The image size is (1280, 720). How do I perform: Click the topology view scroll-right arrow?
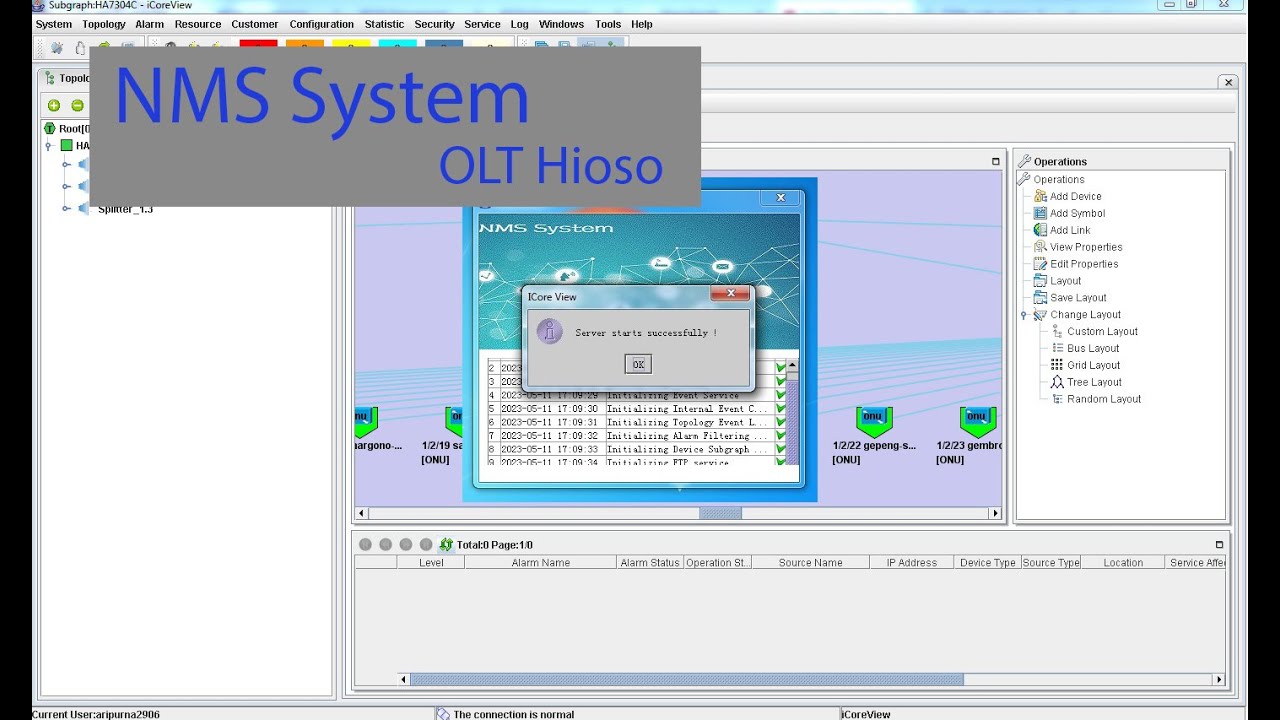(994, 513)
